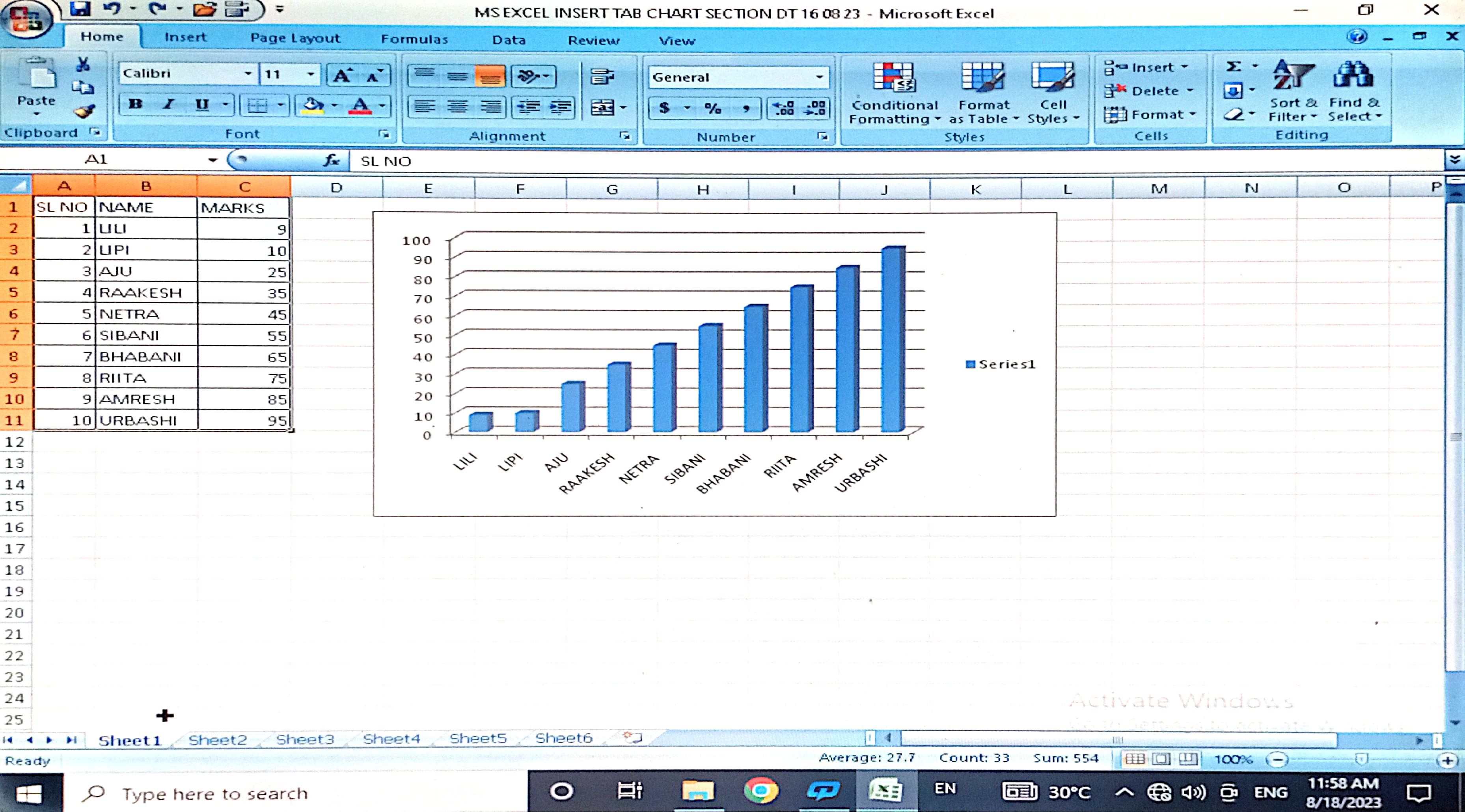Toggle Bold formatting

tap(135, 104)
